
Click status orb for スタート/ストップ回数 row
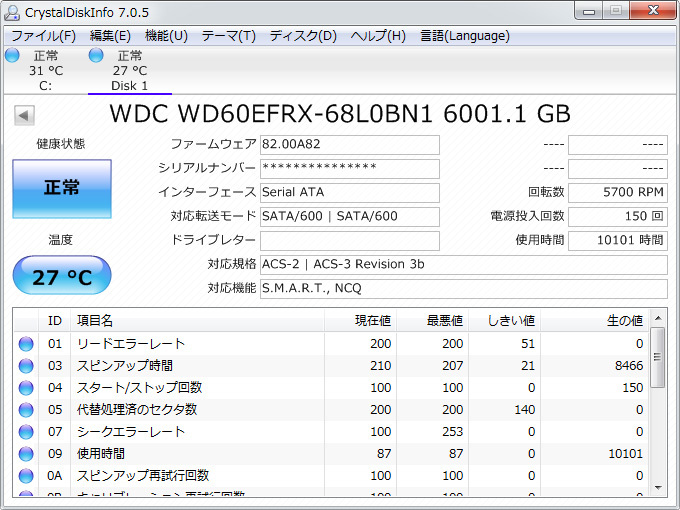[26, 388]
